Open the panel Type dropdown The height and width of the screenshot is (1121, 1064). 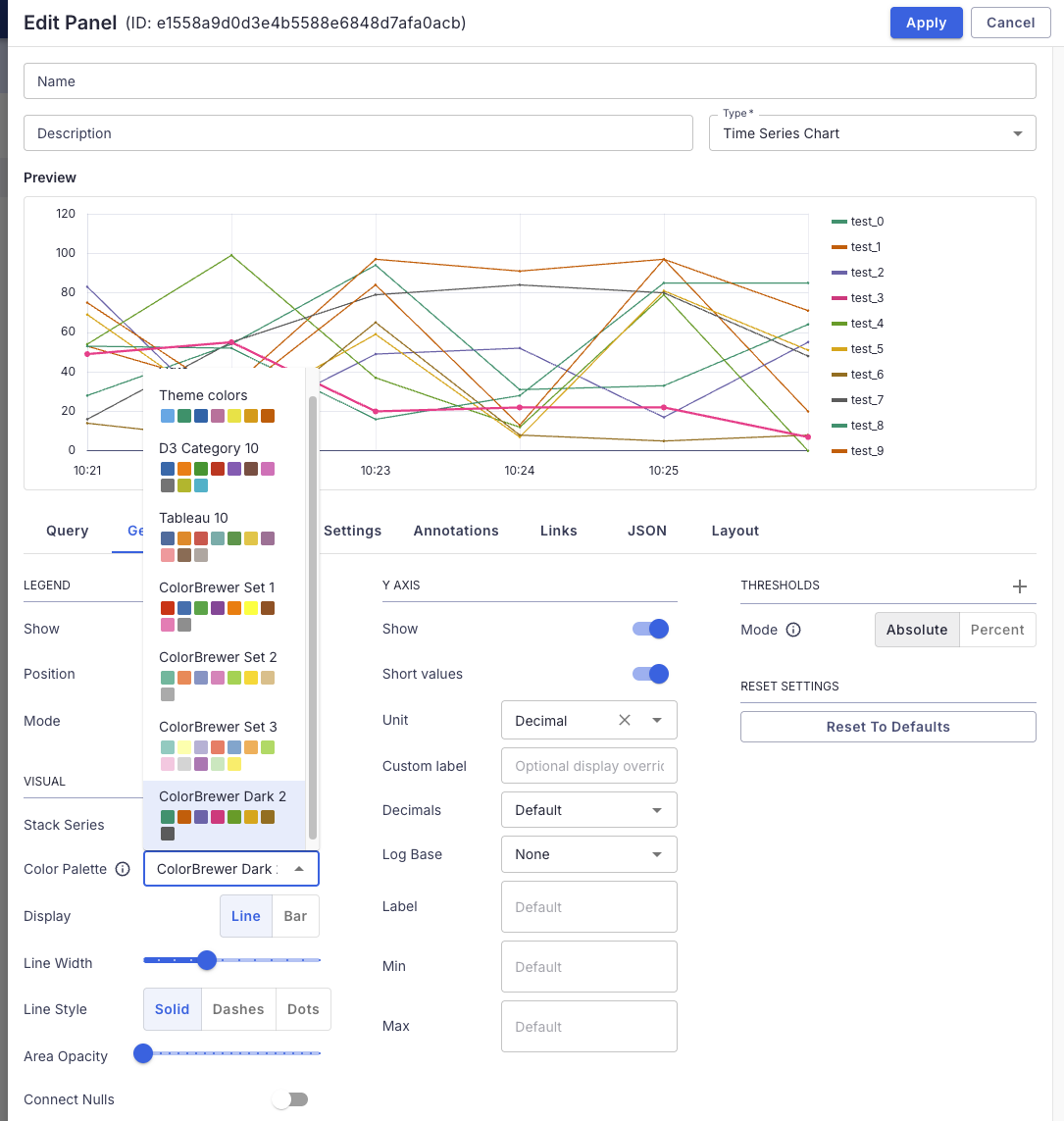click(873, 133)
